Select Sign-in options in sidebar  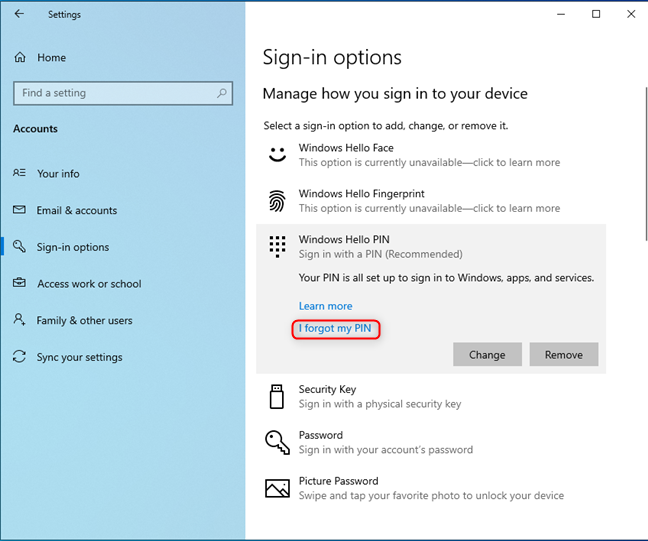[x=73, y=247]
